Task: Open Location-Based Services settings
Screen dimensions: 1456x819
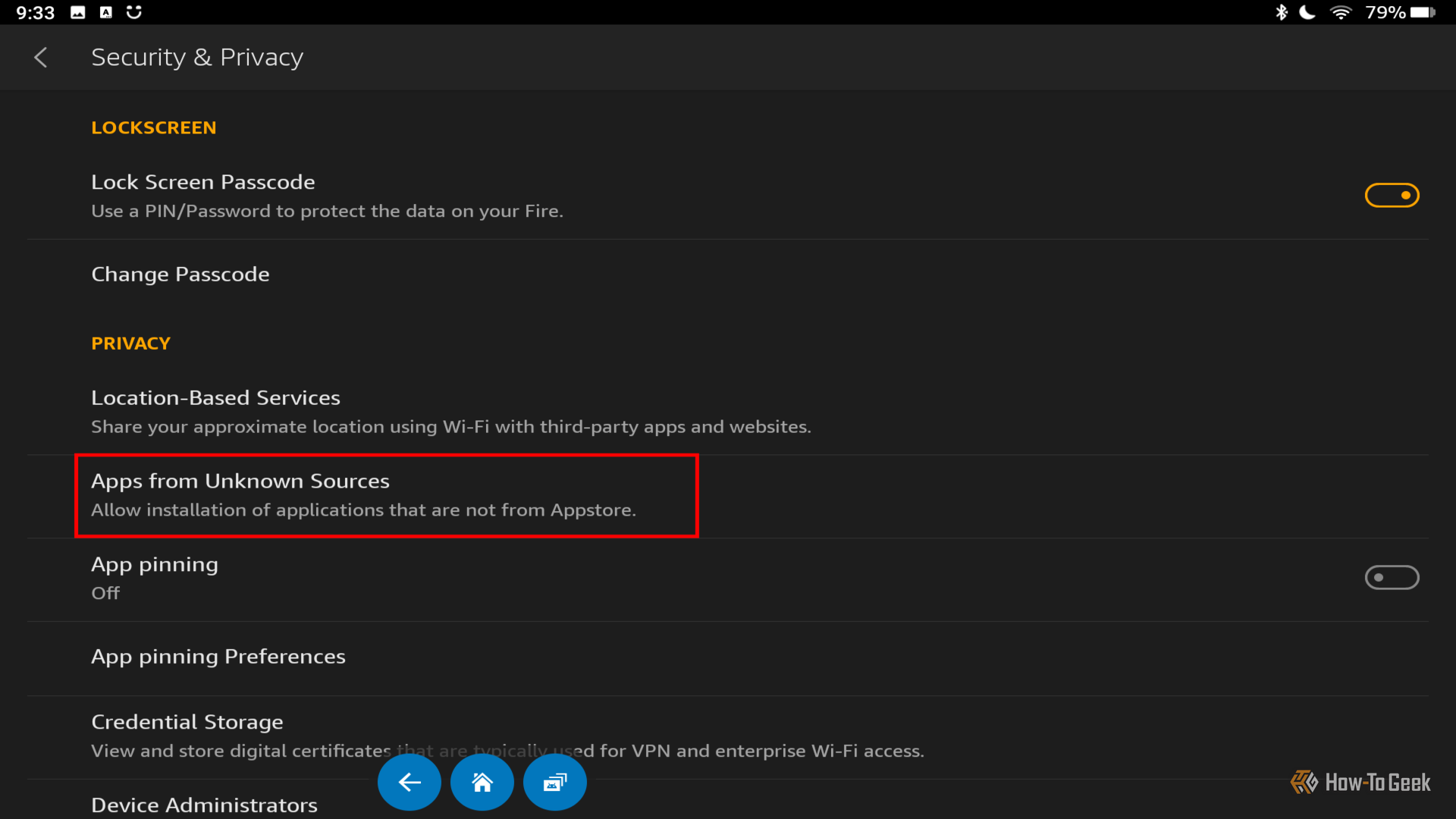Action: click(728, 412)
